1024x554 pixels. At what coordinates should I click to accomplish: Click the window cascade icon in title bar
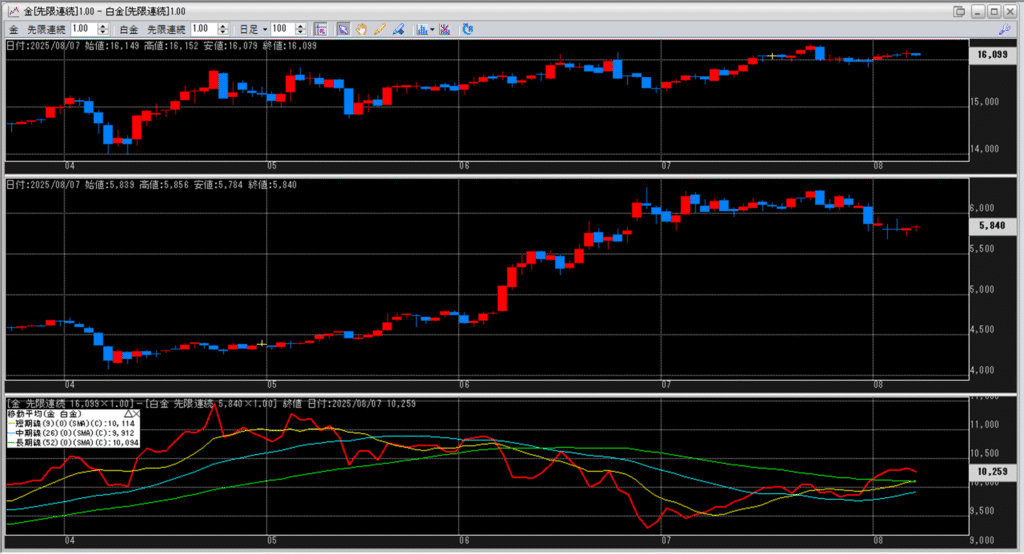959,10
